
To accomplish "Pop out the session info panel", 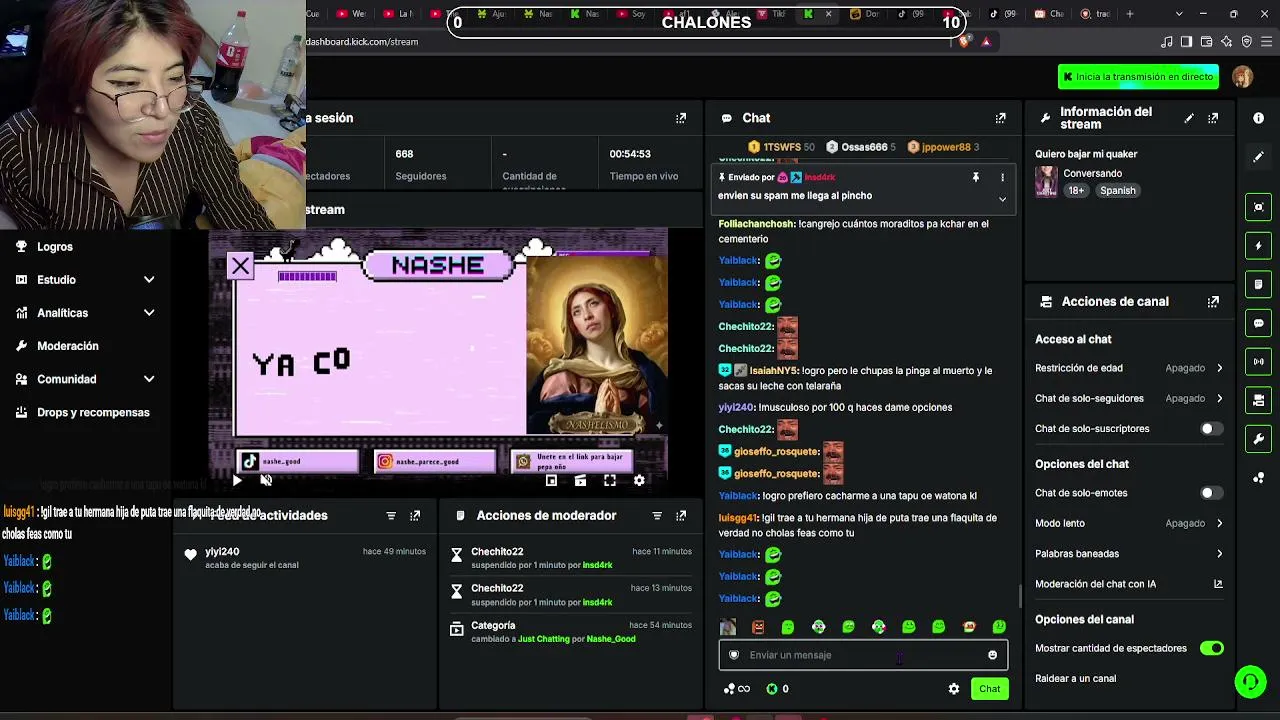I will coord(681,118).
